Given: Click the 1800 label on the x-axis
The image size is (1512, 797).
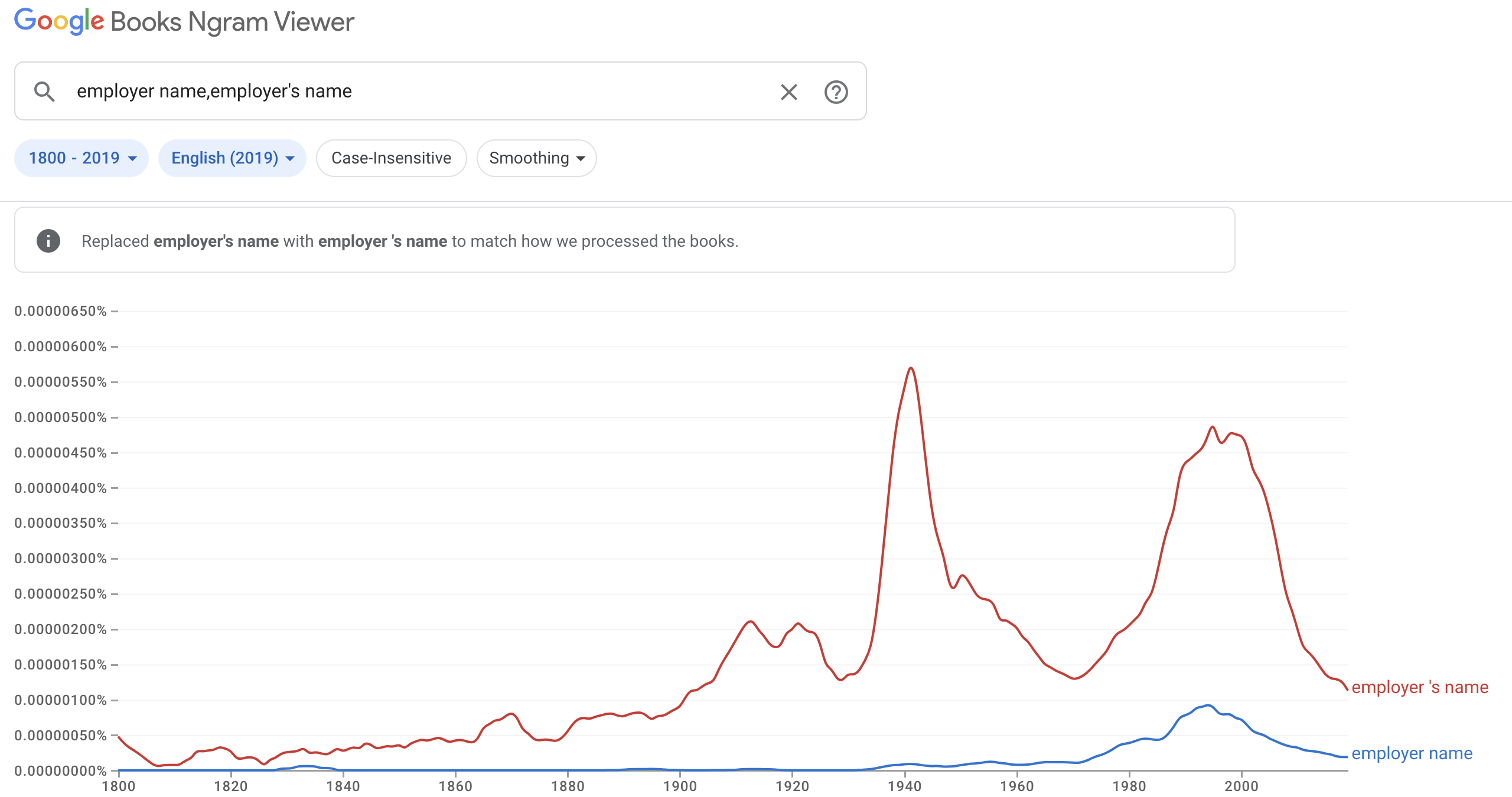Looking at the screenshot, I should [x=119, y=786].
